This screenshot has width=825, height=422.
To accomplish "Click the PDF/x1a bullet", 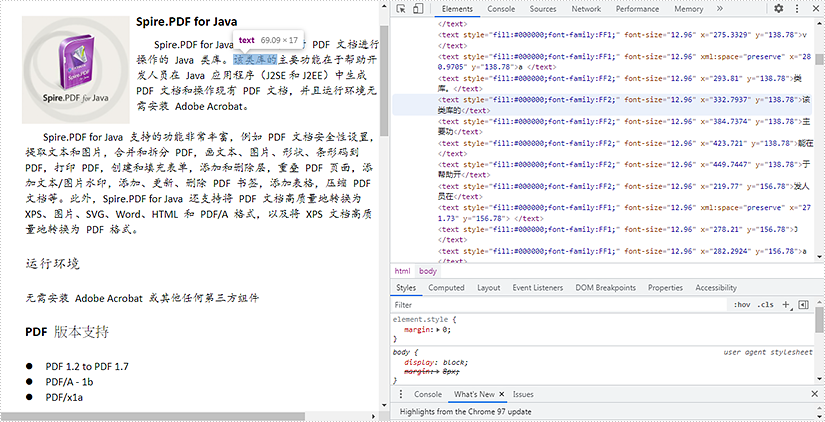I will click(64, 397).
